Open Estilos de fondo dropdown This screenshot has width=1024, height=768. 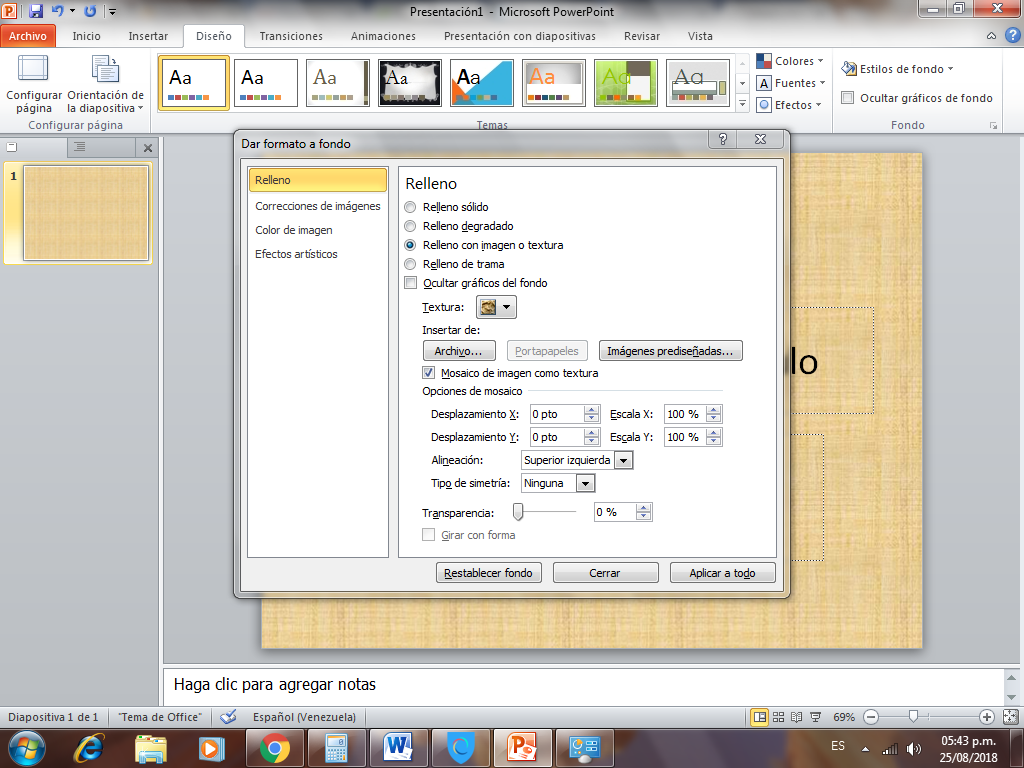[897, 69]
